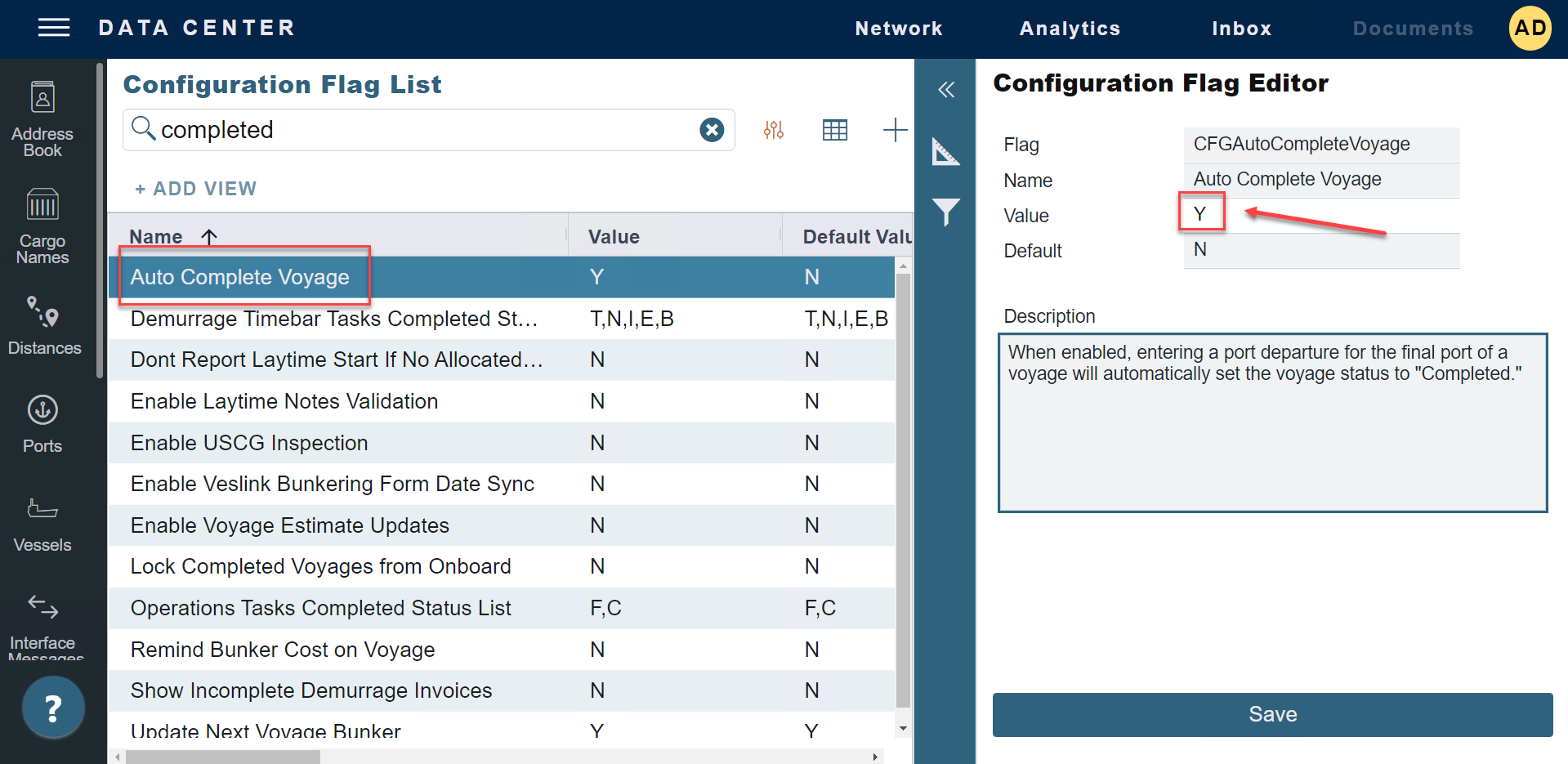Open the Ports section

[x=42, y=424]
